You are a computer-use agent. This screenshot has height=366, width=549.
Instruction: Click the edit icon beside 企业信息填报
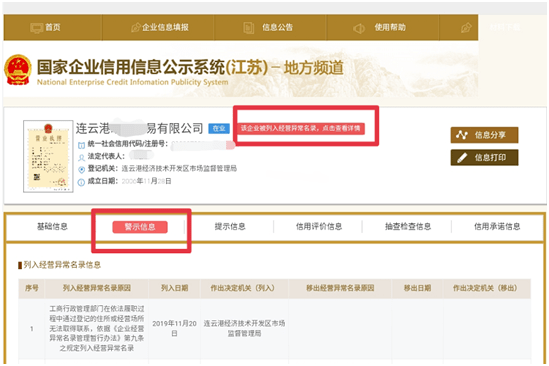[x=135, y=27]
